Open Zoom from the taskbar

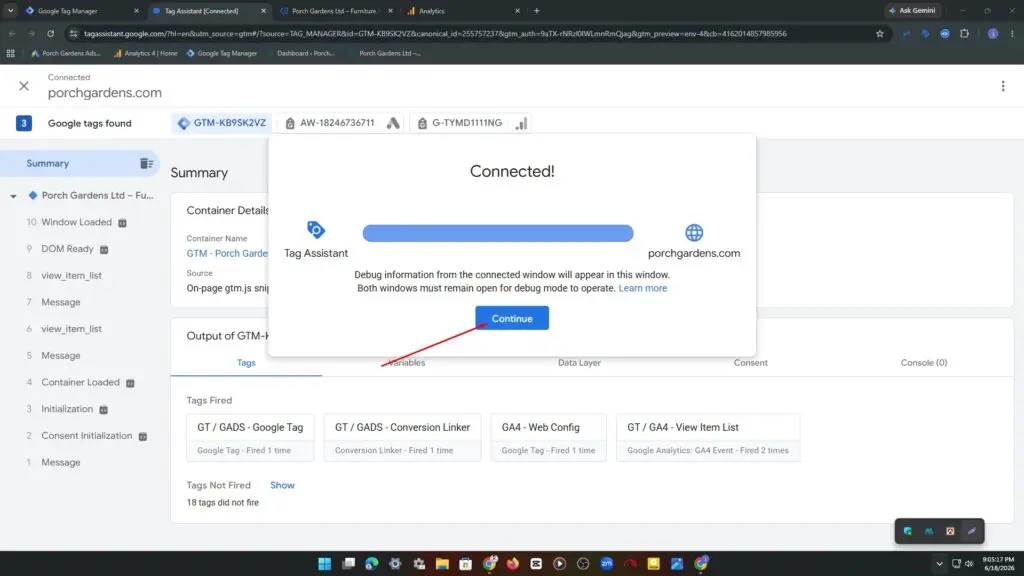point(607,564)
